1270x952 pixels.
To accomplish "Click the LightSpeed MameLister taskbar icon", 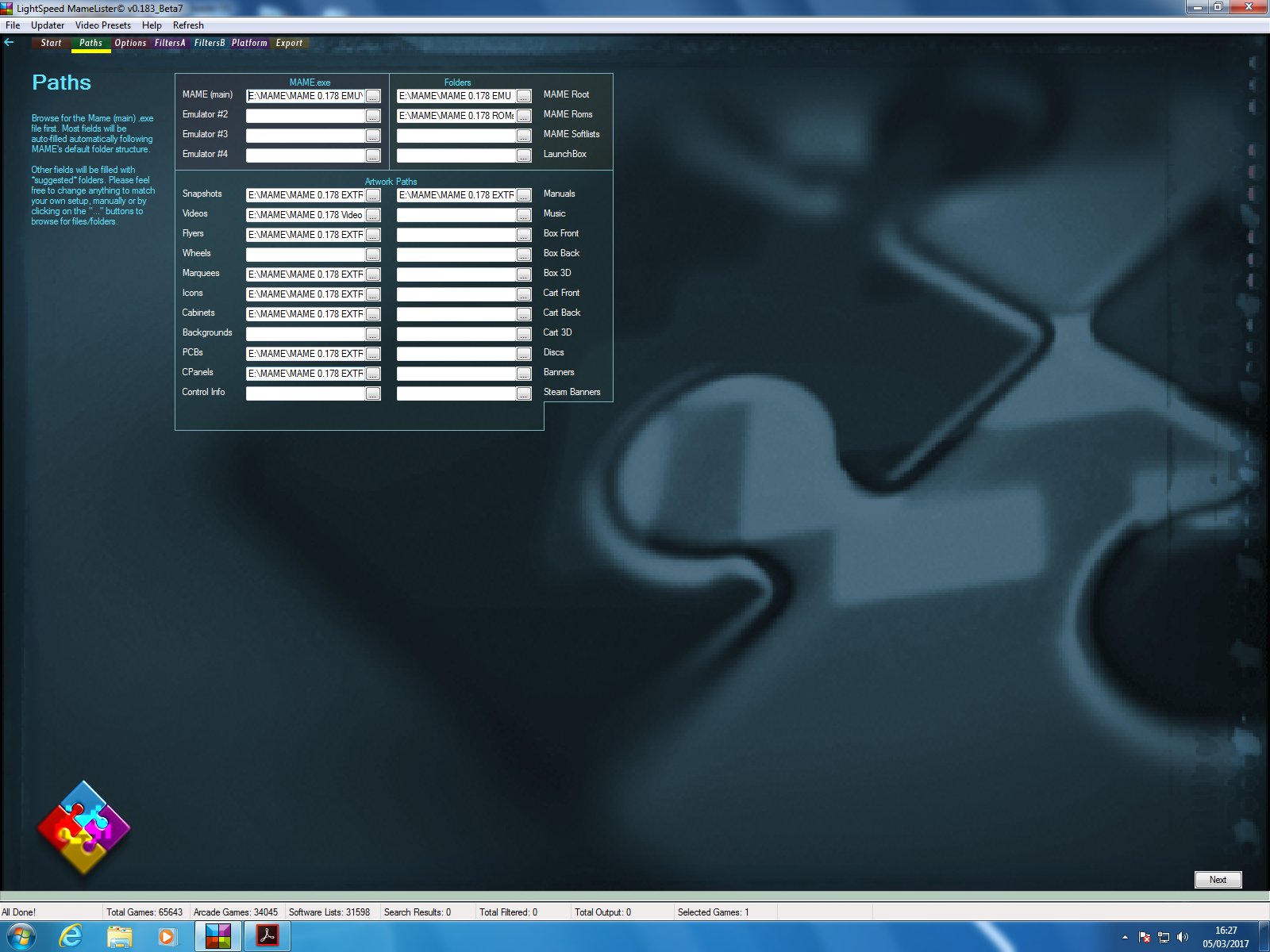I will click(218, 937).
